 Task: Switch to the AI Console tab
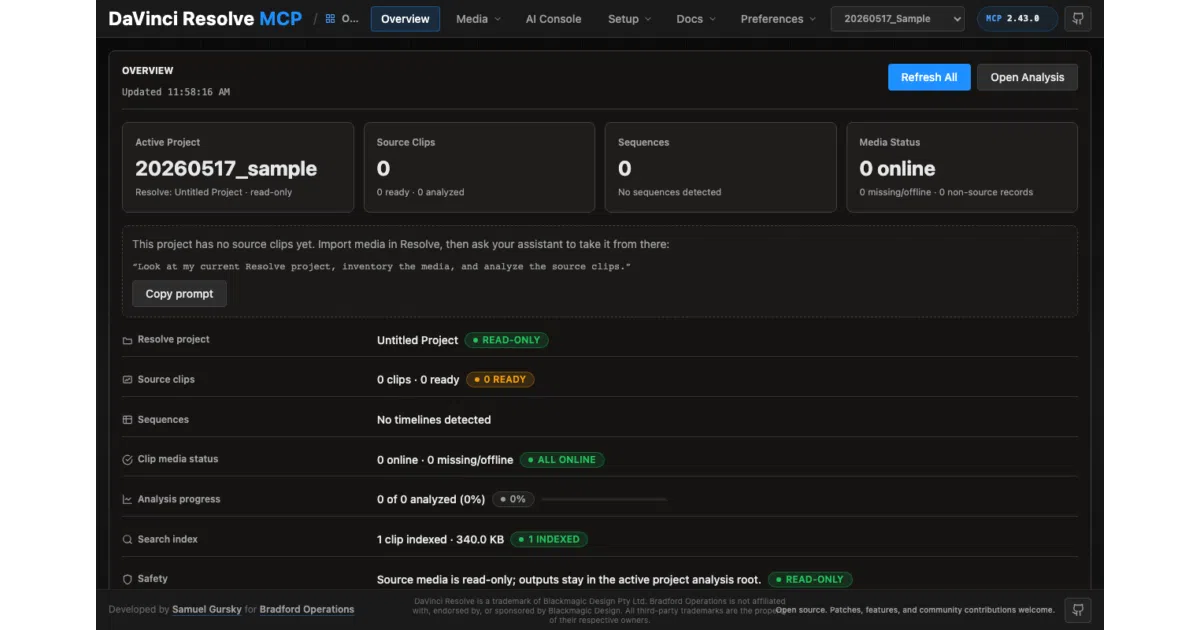point(553,19)
